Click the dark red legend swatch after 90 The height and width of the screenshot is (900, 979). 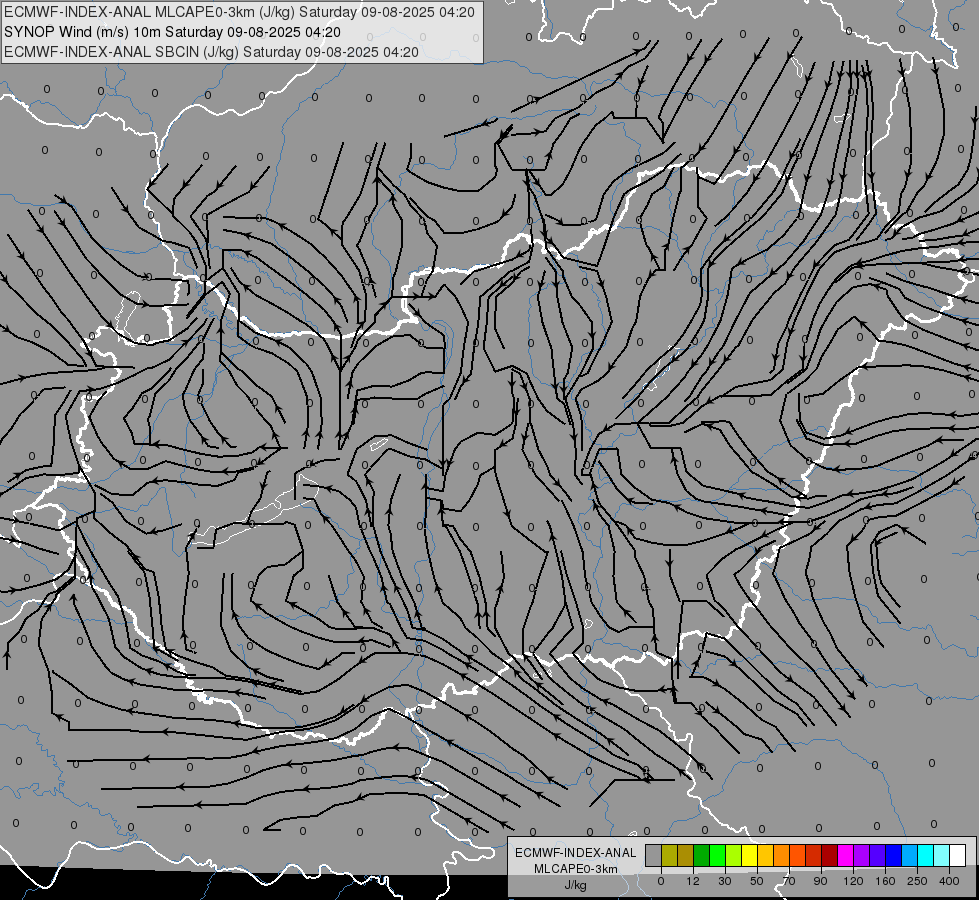coord(830,855)
